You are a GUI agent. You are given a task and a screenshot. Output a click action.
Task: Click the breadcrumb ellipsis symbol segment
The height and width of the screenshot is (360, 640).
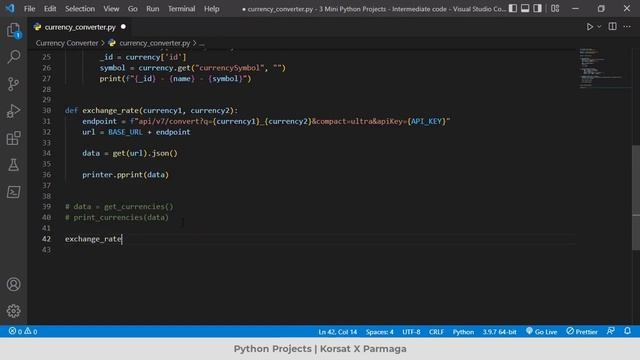[202, 43]
